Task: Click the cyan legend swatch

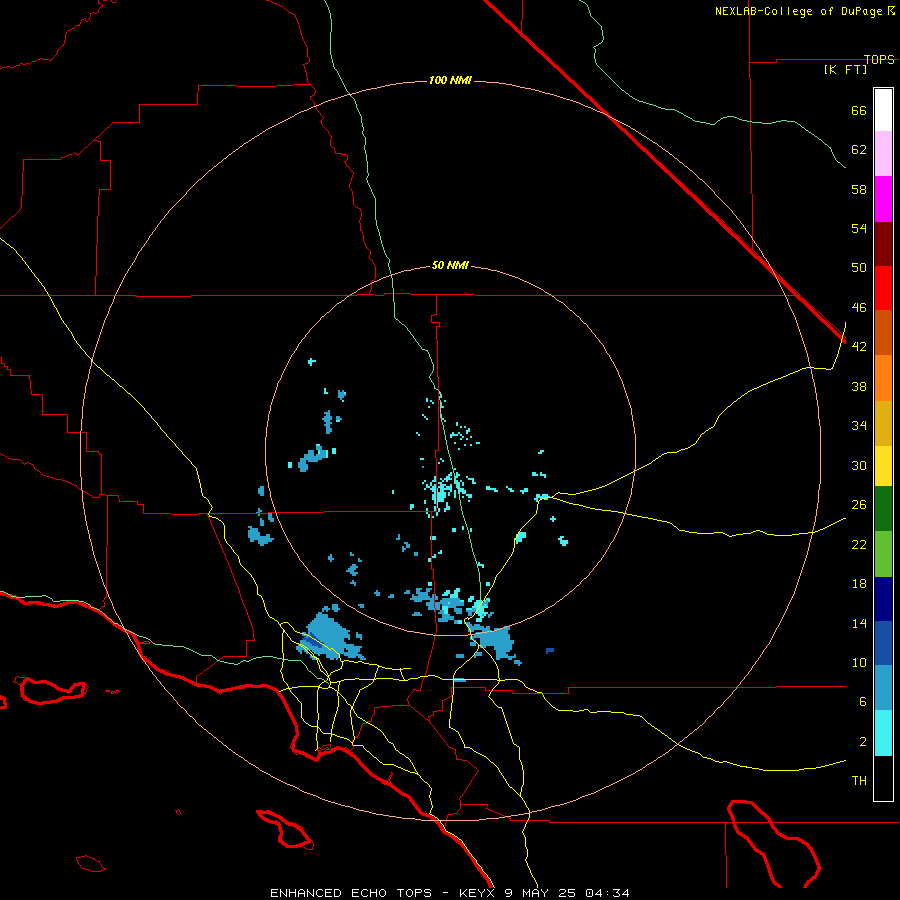Action: 883,733
